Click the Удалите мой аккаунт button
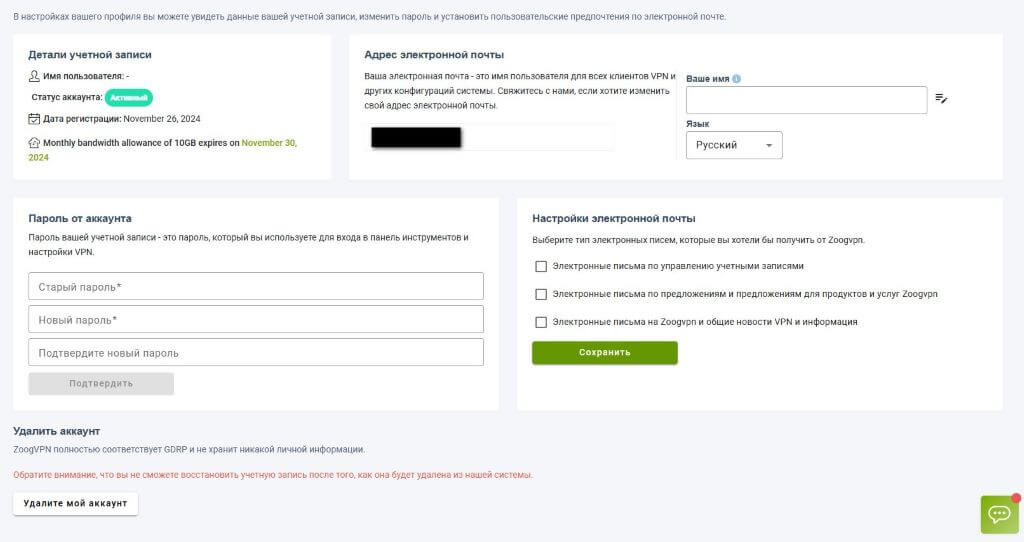 [75, 503]
